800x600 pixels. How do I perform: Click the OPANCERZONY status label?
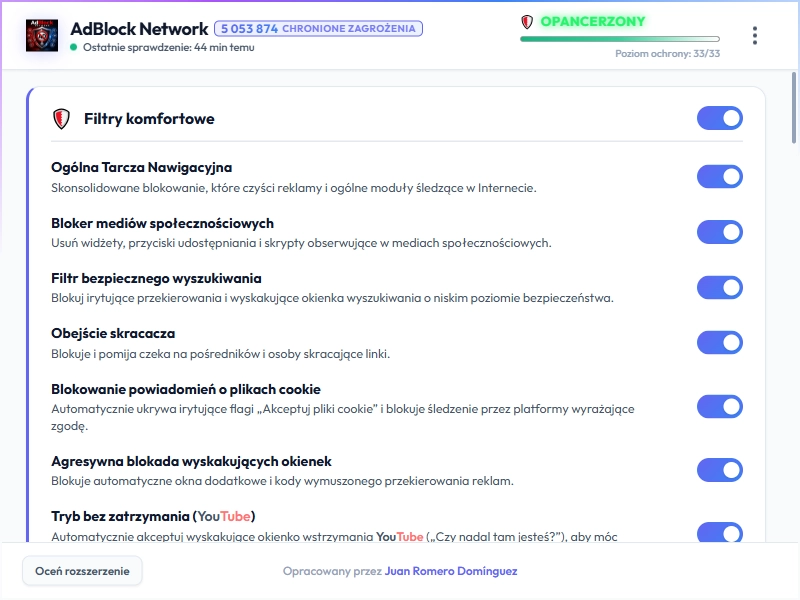point(593,21)
